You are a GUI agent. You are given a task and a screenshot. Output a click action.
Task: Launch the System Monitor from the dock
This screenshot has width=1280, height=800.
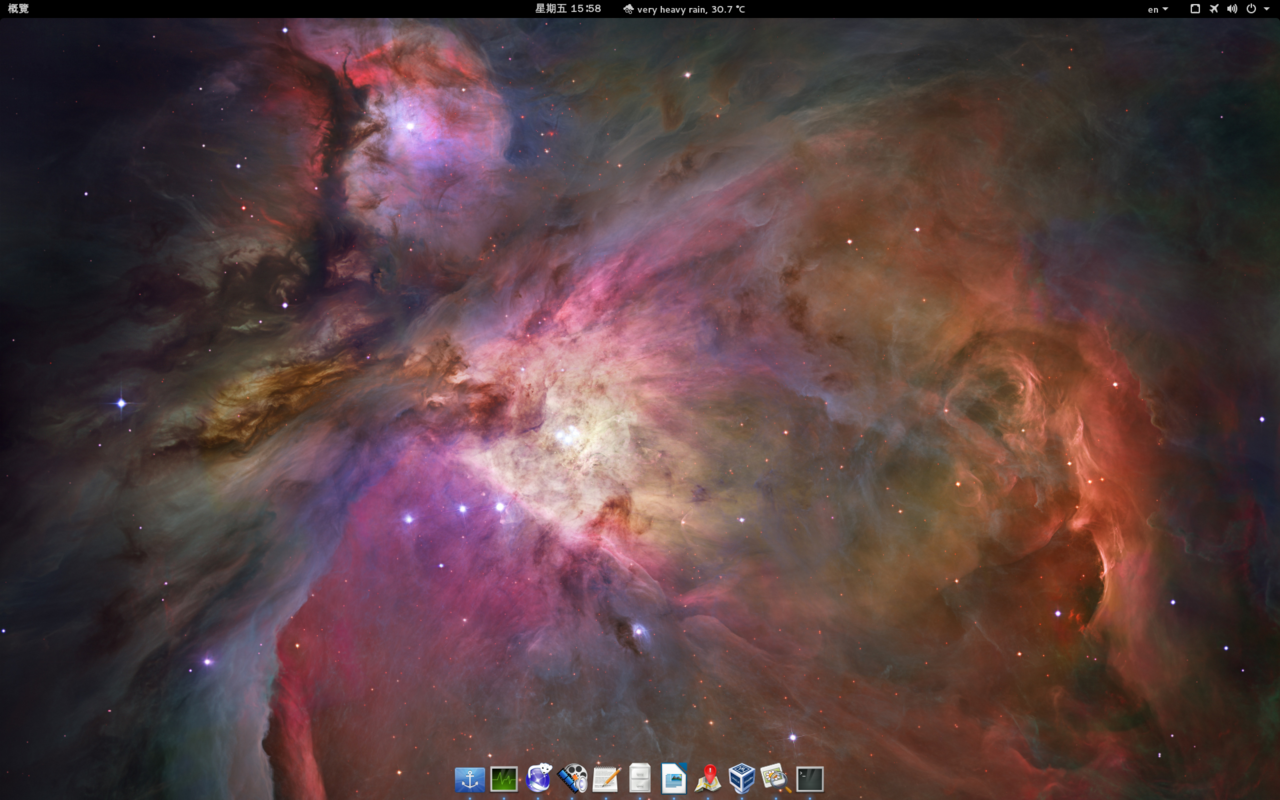click(x=504, y=779)
